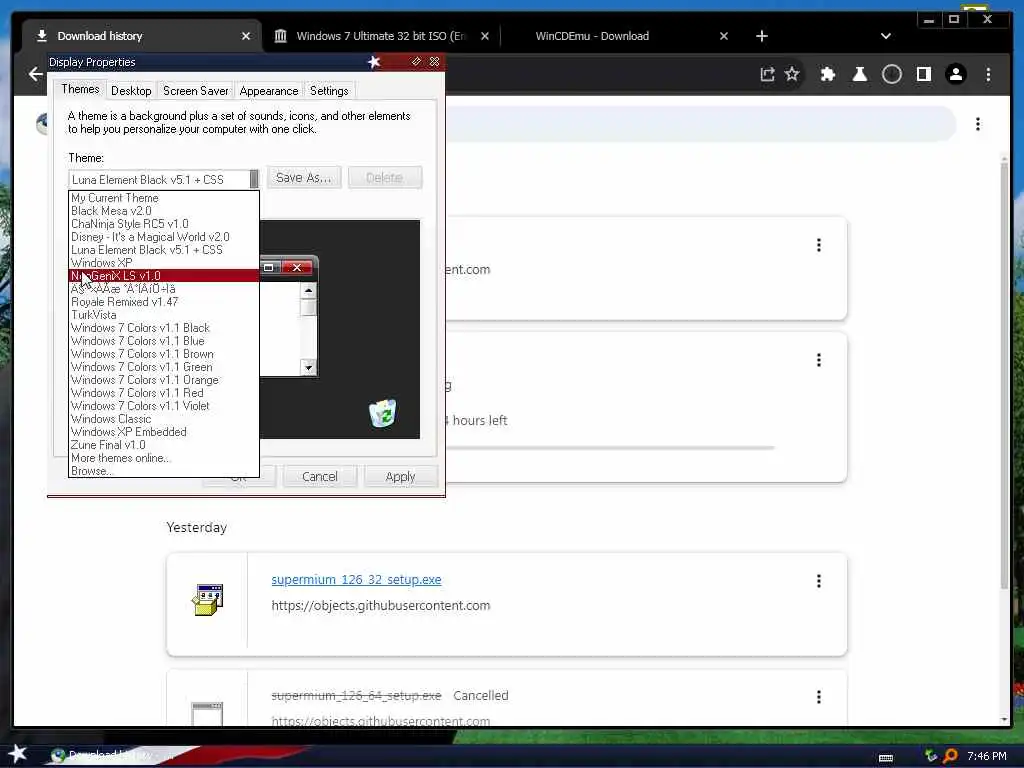1024x768 pixels.
Task: Choose TurkVista theme
Action: [x=163, y=315]
